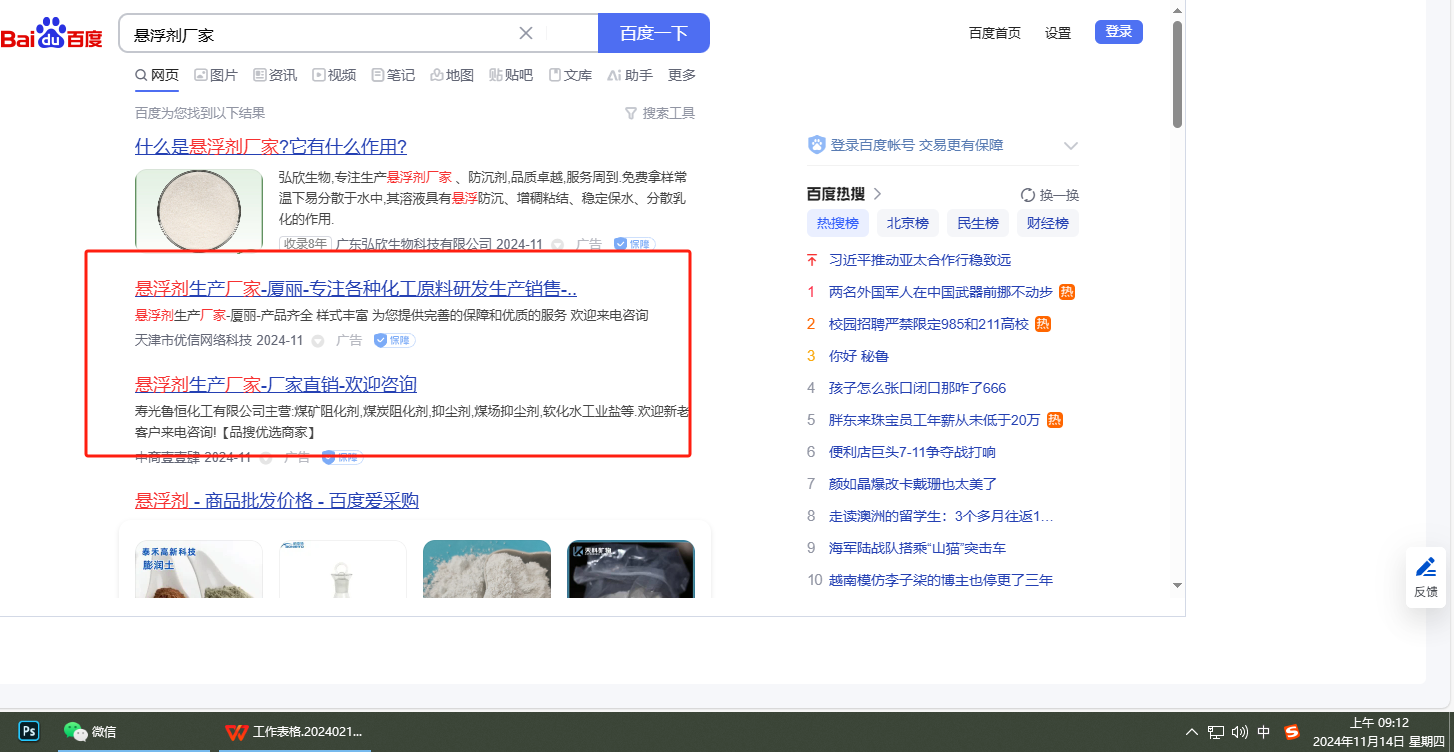Open the feedback (反馈) pen icon
The height and width of the screenshot is (752, 1454).
1426,568
